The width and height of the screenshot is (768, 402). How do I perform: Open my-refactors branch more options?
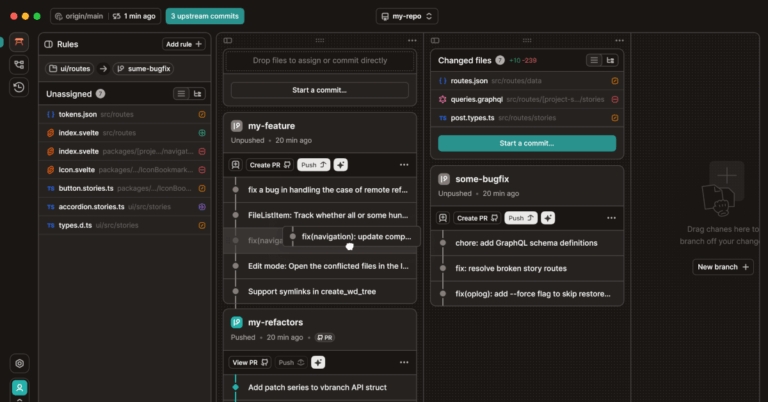(404, 362)
